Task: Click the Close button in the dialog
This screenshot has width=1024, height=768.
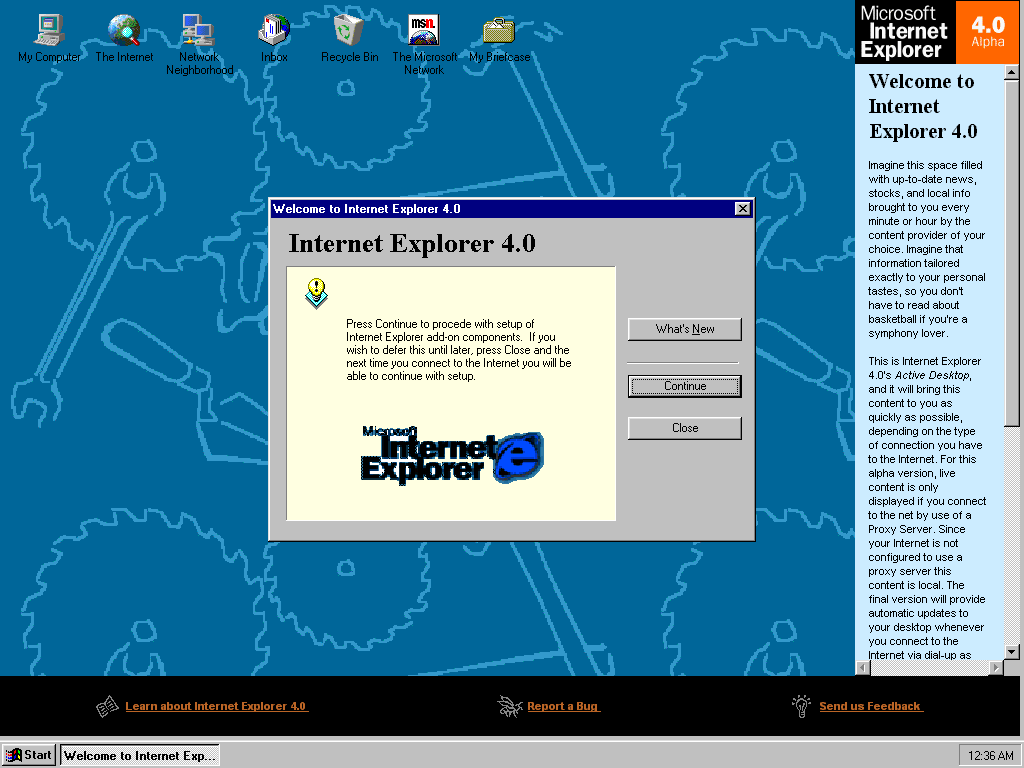Action: (x=684, y=428)
